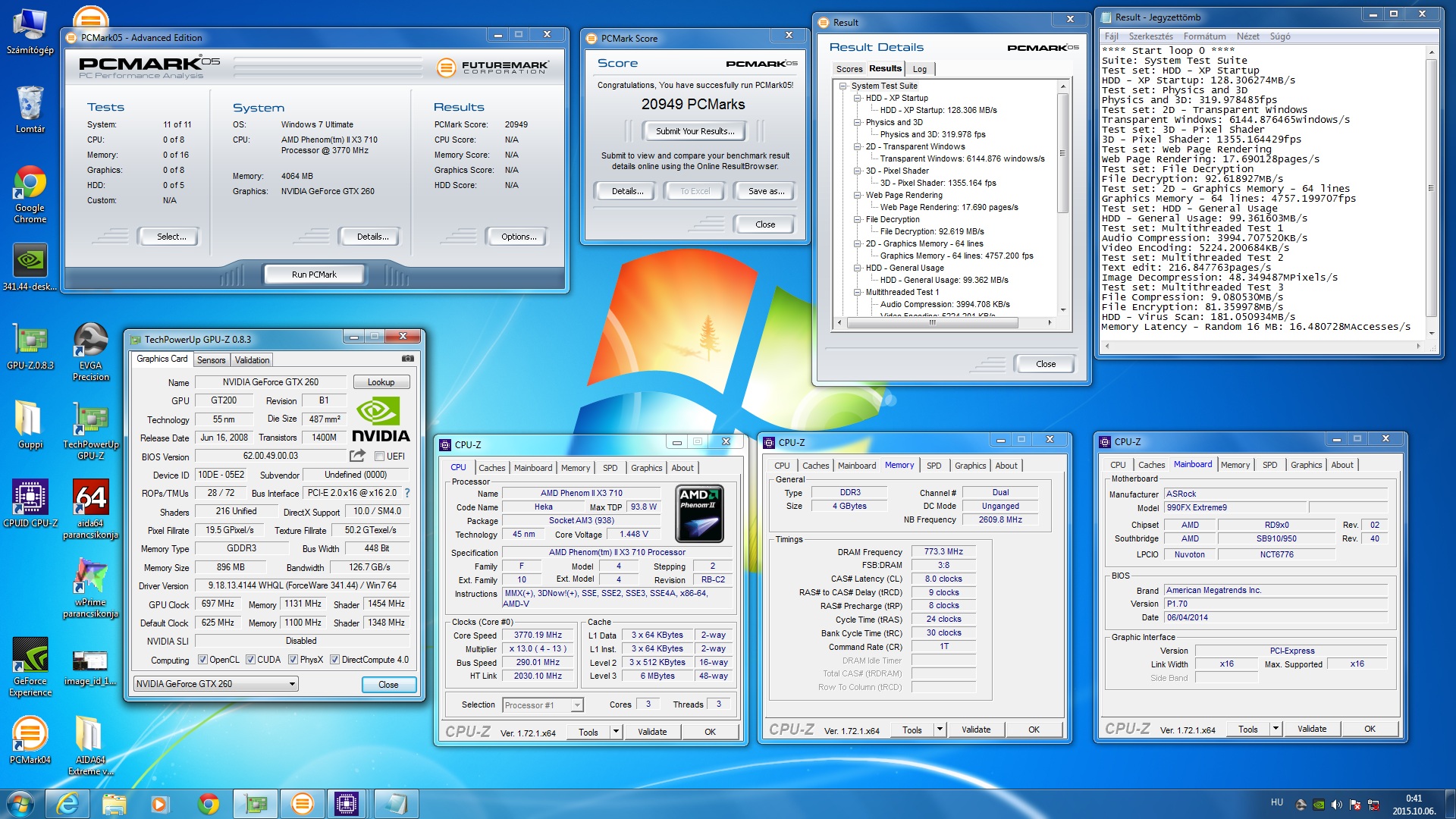
Task: Launch CPUID CPU-Z desktop shortcut
Action: tap(30, 504)
